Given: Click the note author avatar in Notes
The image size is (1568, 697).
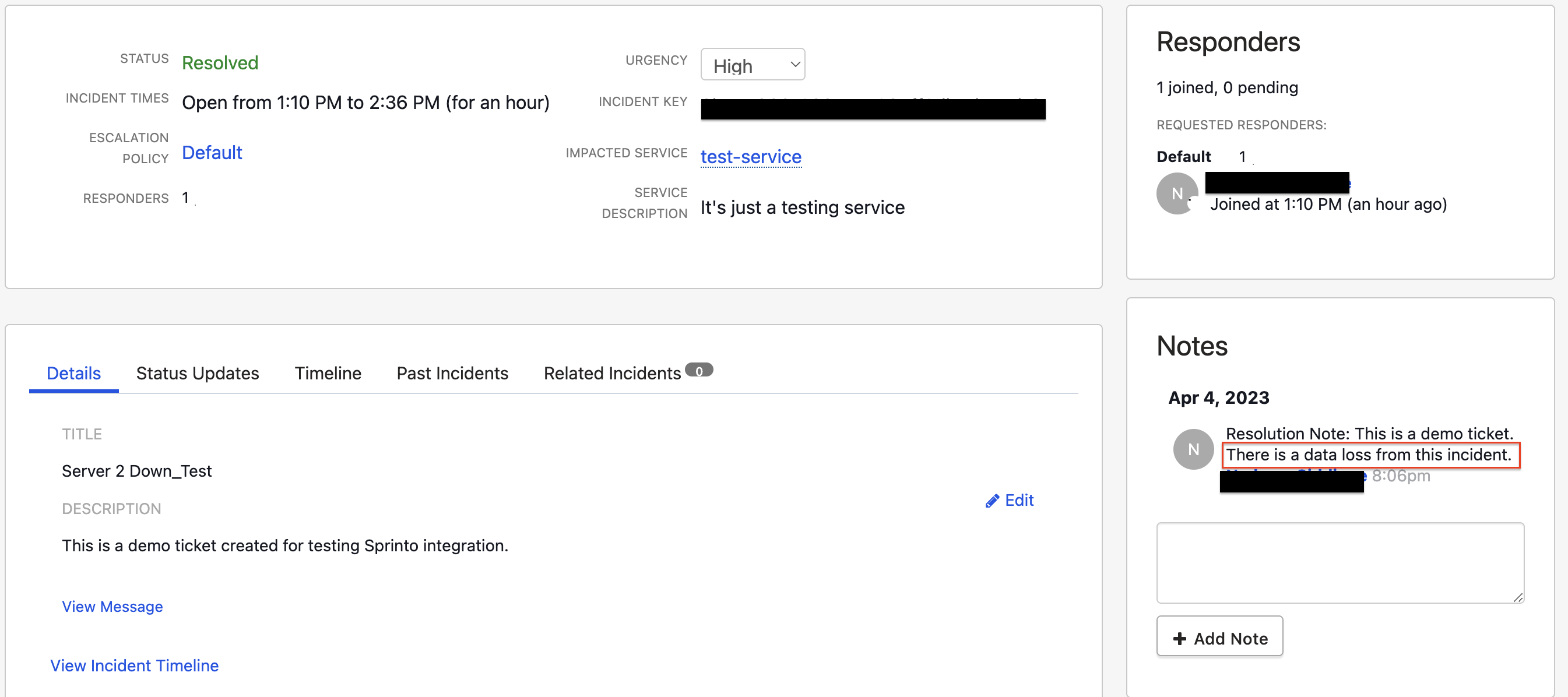Looking at the screenshot, I should pos(1193,449).
